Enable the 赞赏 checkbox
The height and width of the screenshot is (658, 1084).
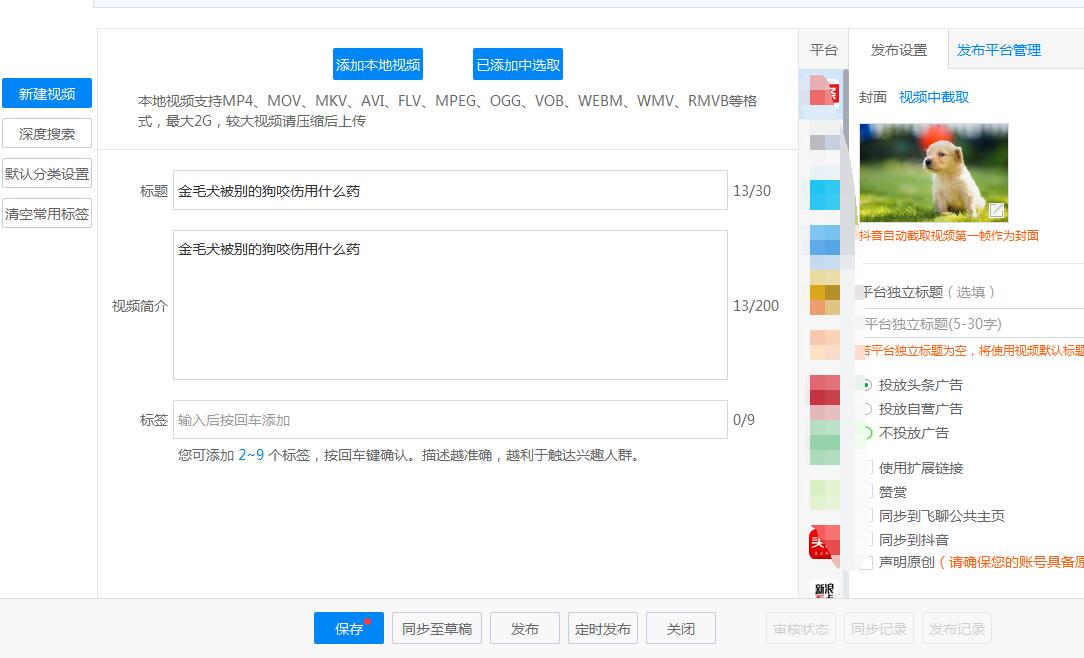pyautogui.click(x=866, y=492)
